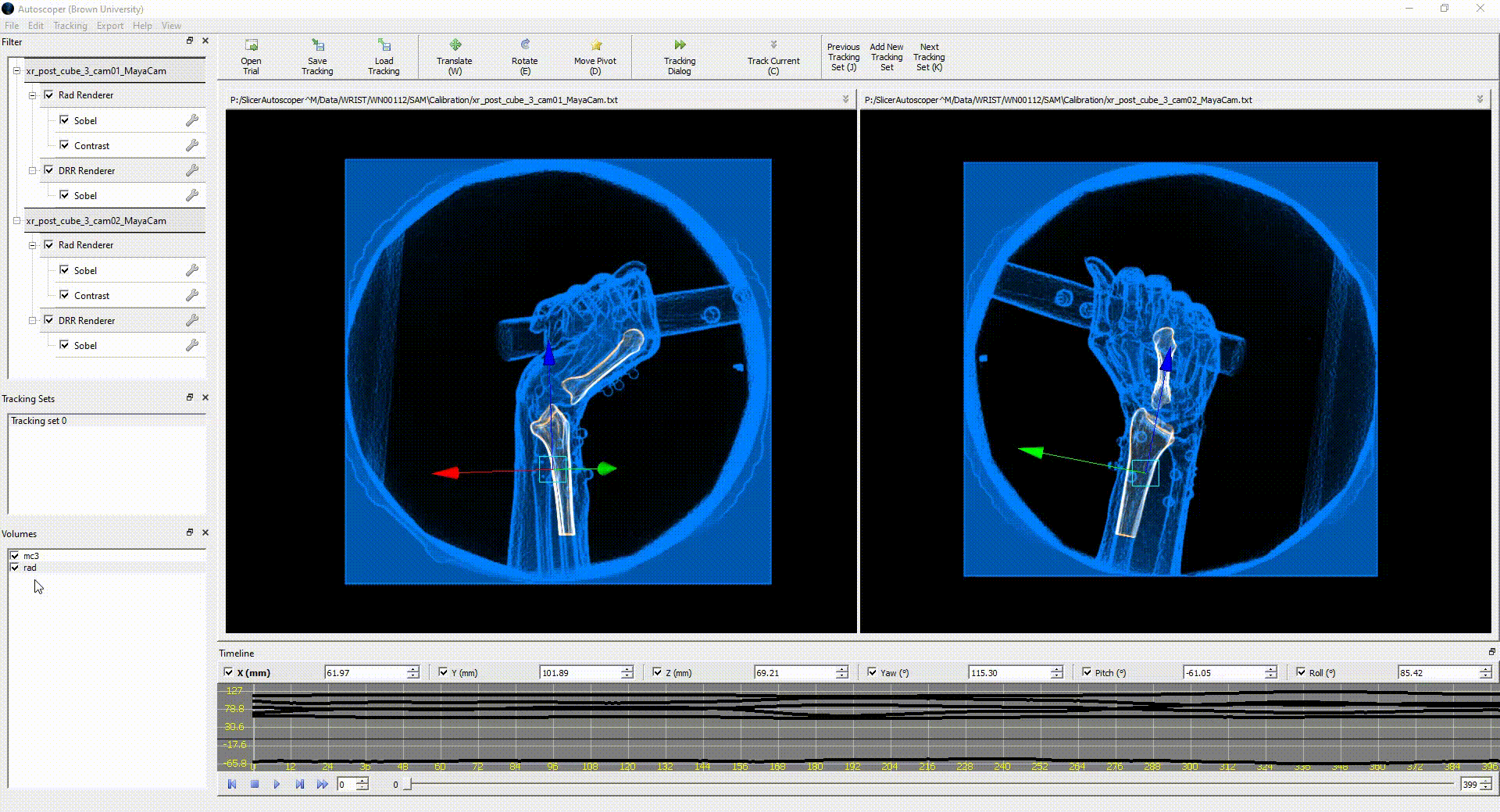
Task: Activate the Rotate (E) tool
Action: 524,56
